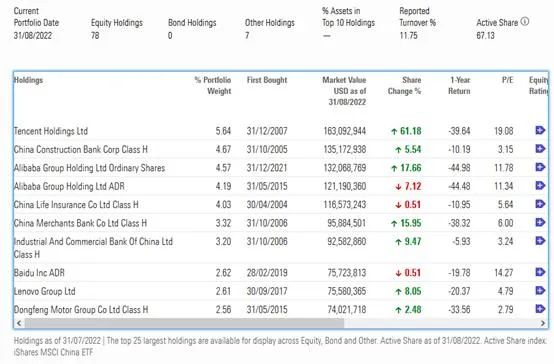This screenshot has width=554, height=364.
Task: Sort table by 1-Year Return header
Action: tap(459, 86)
